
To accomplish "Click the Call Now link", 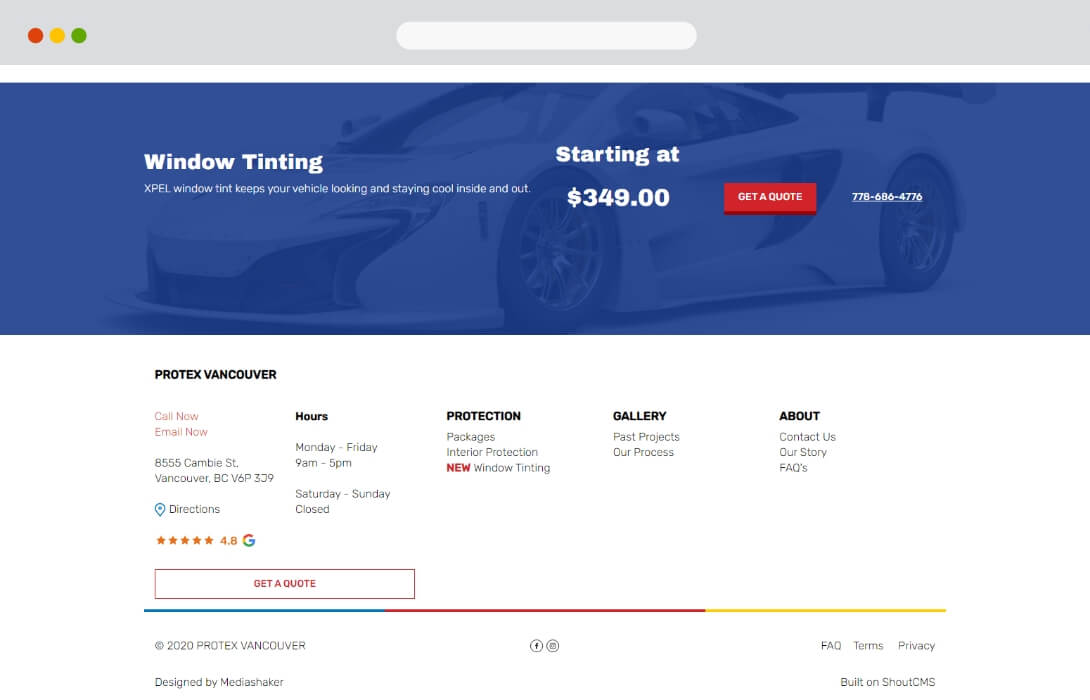I will tap(177, 416).
